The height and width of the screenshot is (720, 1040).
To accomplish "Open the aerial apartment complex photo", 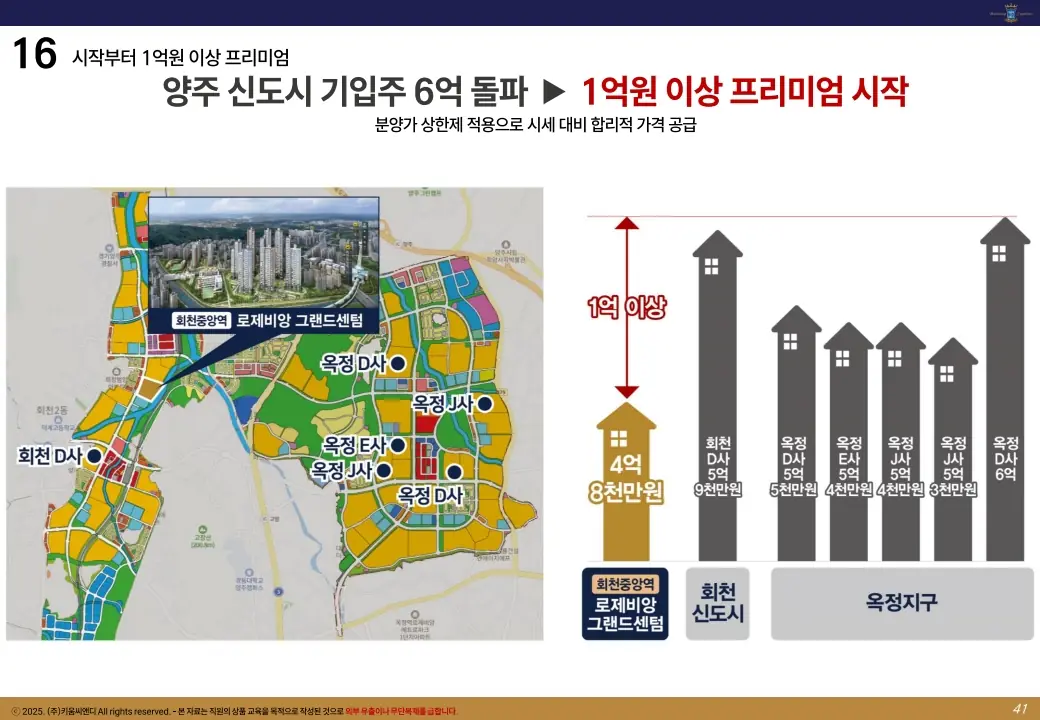I will pyautogui.click(x=263, y=250).
